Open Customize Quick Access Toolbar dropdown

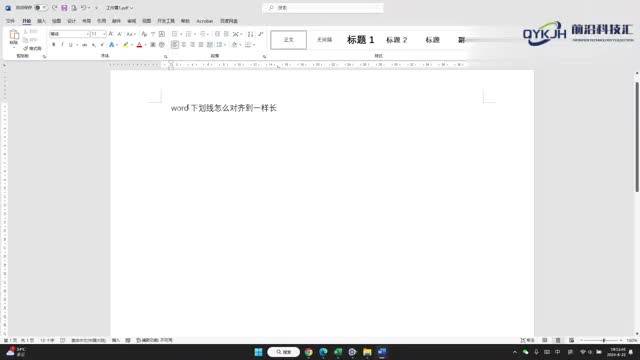pyautogui.click(x=97, y=8)
